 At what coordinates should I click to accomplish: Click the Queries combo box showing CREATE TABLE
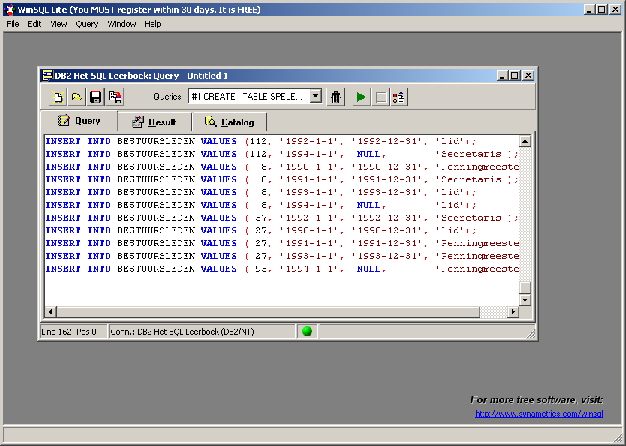click(x=255, y=96)
